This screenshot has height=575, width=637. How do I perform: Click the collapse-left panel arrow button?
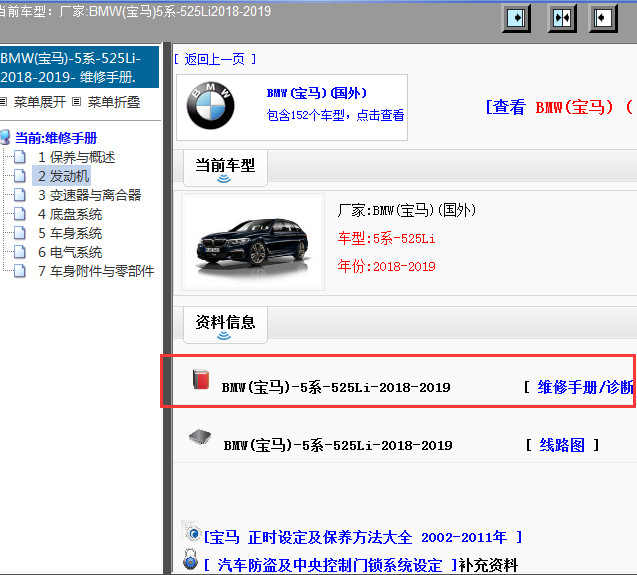coord(603,18)
